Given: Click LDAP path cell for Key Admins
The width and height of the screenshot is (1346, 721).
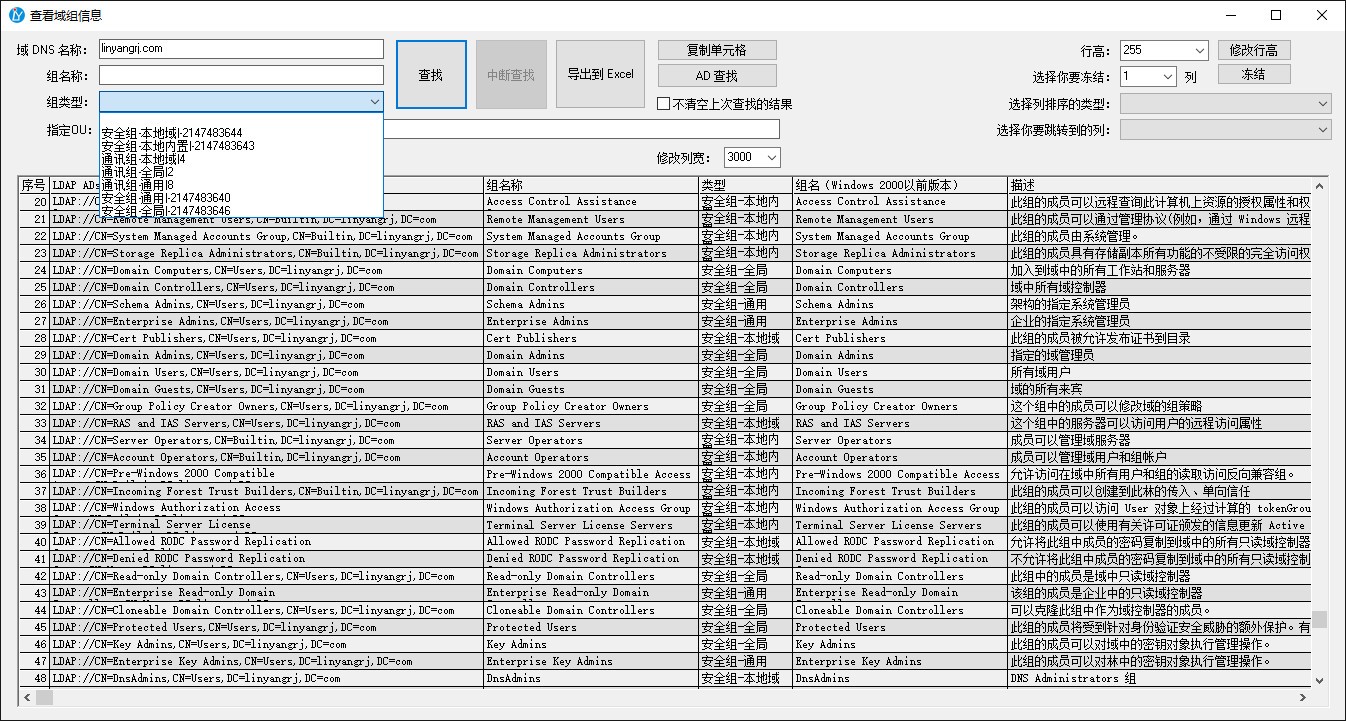Looking at the screenshot, I should click(x=266, y=644).
